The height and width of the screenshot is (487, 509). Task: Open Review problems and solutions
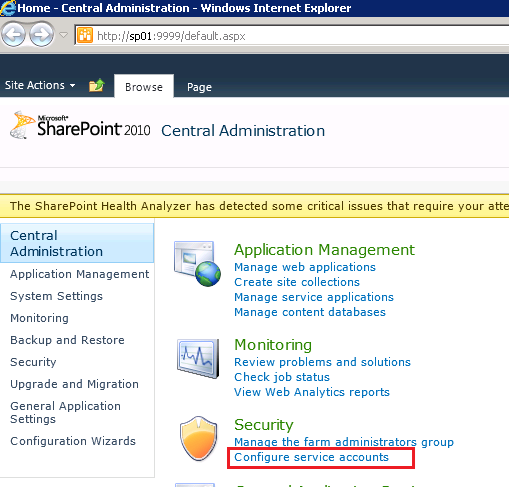tap(322, 362)
